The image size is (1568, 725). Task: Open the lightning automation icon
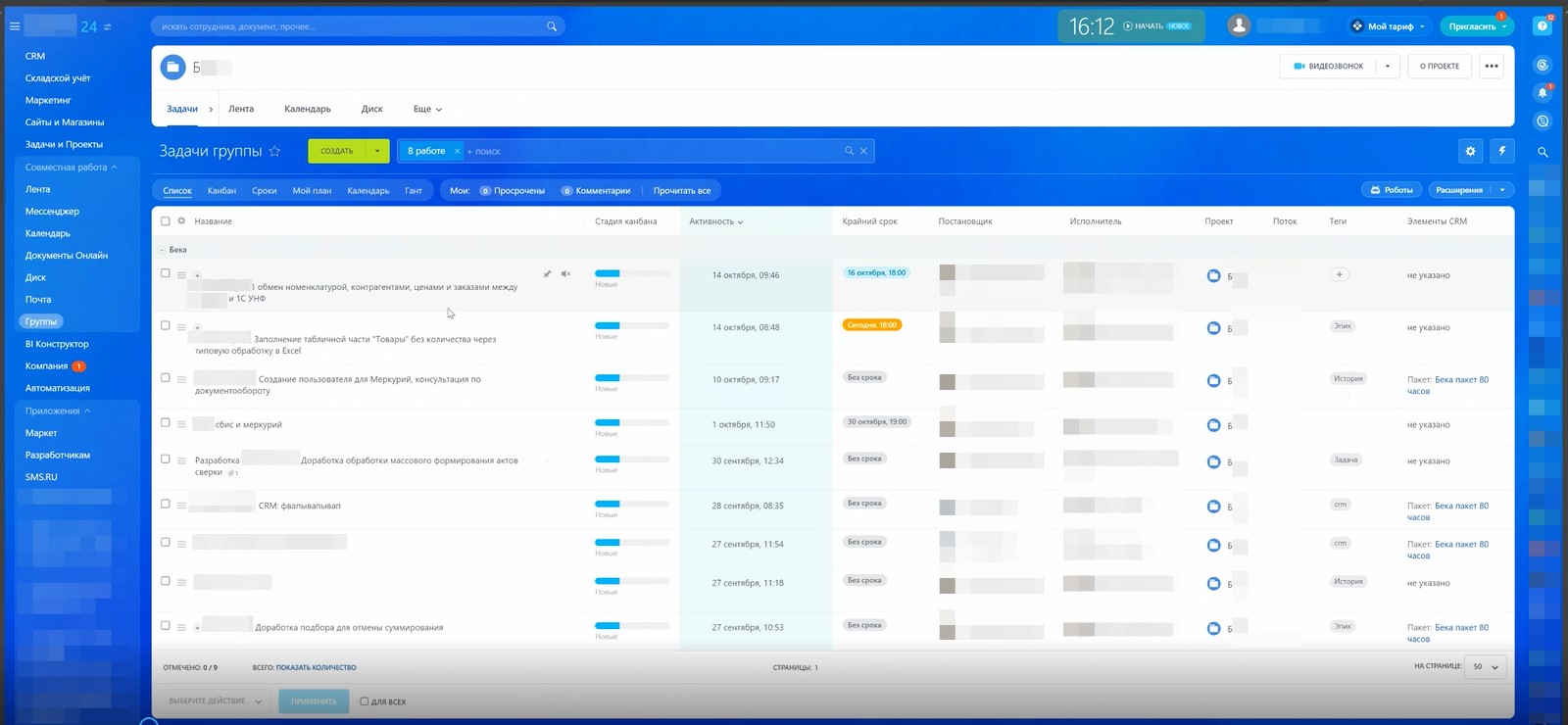click(x=1501, y=151)
